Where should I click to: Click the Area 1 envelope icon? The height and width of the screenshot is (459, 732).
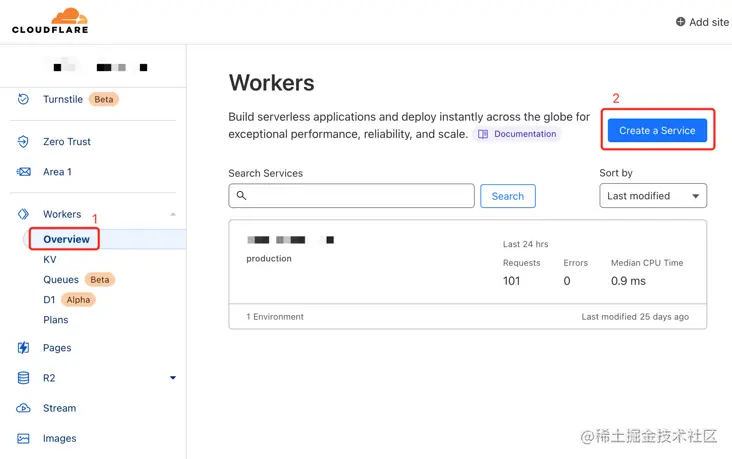tap(23, 172)
